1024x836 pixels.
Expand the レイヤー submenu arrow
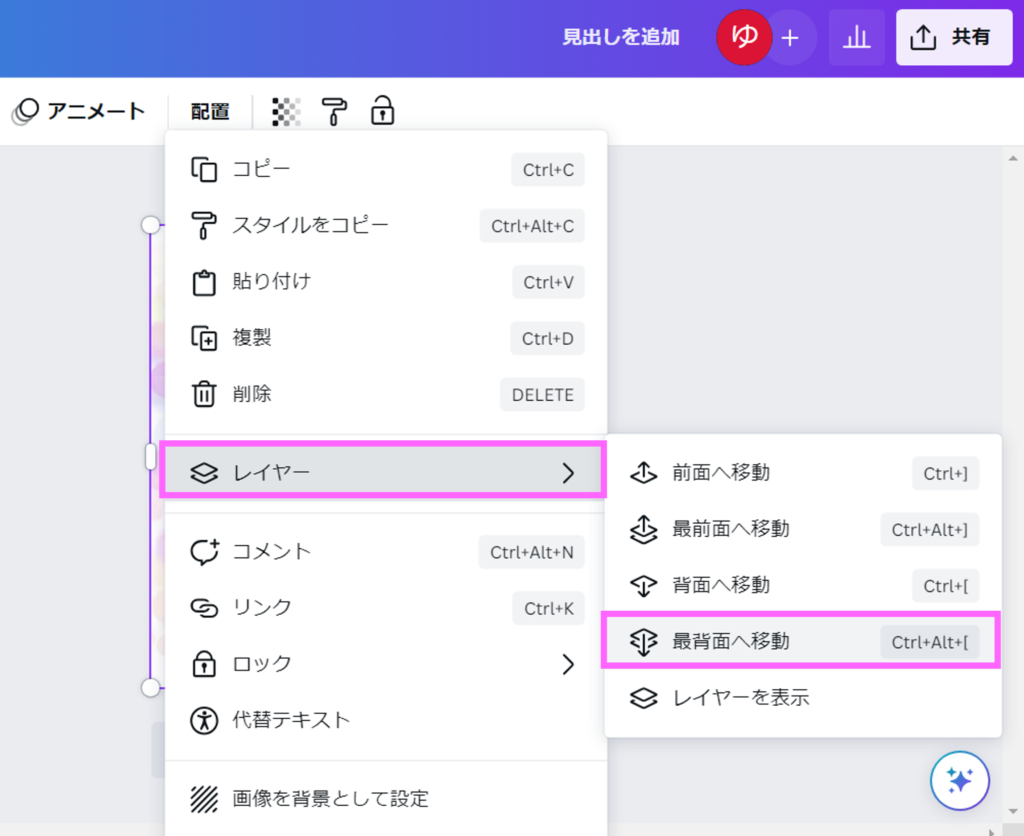click(568, 473)
